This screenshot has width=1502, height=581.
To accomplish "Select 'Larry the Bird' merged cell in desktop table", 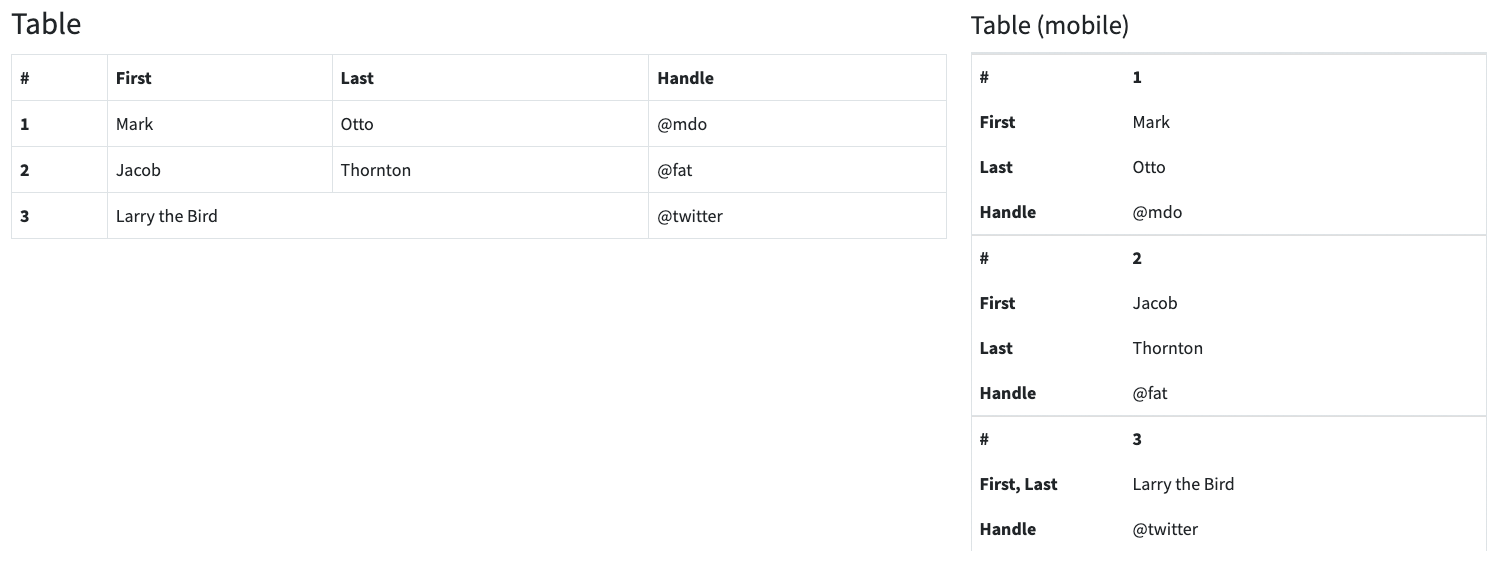I will click(378, 216).
